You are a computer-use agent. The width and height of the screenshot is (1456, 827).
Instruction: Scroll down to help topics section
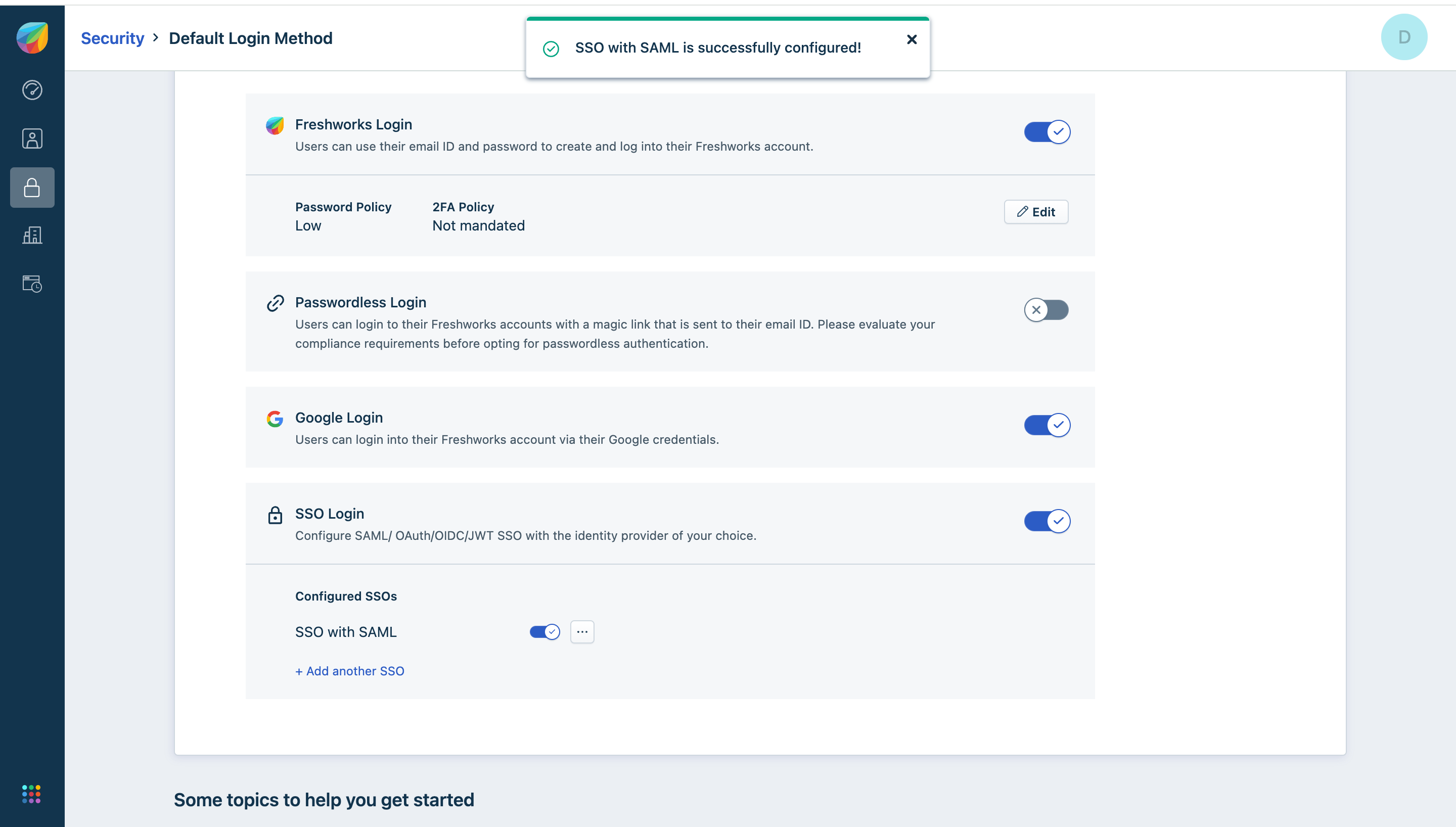(323, 799)
